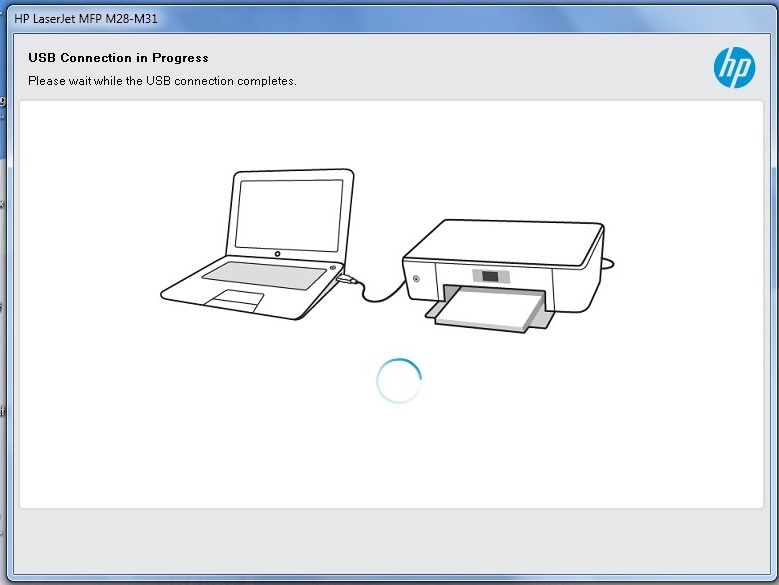Click the HP logo
This screenshot has height=585, width=779.
pyautogui.click(x=734, y=67)
